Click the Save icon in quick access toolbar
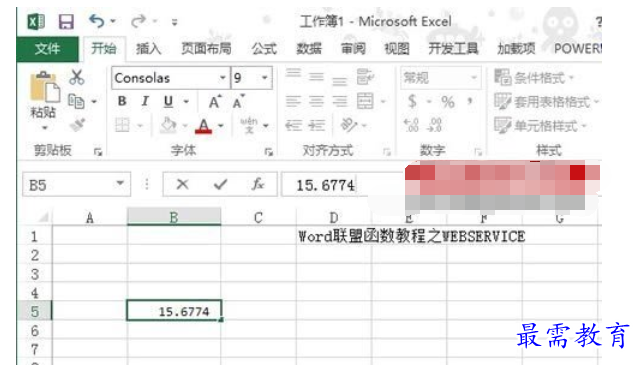Viewport: 638px width, 367px height. [x=66, y=22]
